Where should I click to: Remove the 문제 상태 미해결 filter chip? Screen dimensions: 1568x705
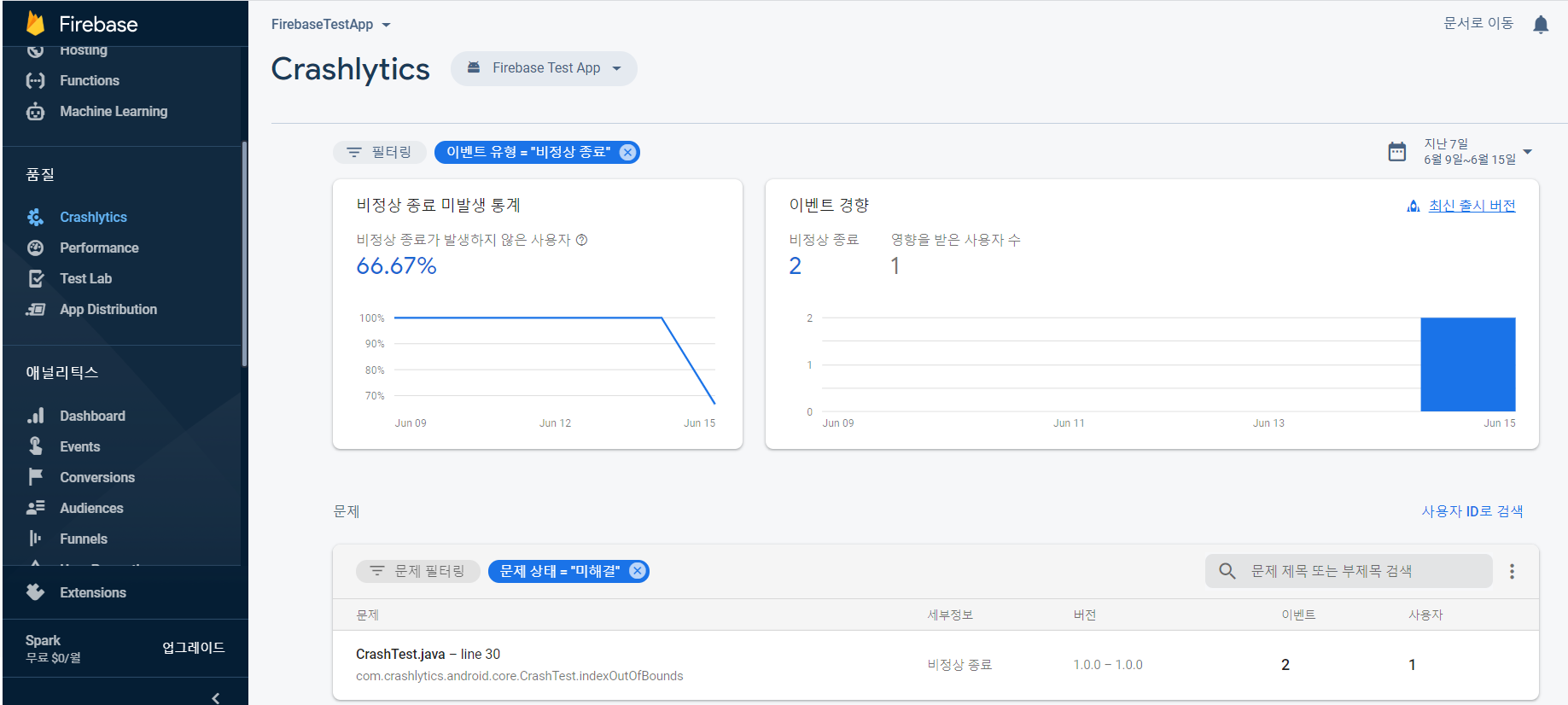coord(638,571)
